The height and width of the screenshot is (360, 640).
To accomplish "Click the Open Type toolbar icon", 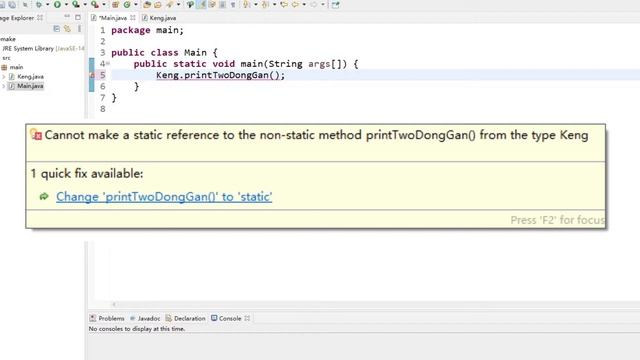I will pyautogui.click(x=147, y=4).
